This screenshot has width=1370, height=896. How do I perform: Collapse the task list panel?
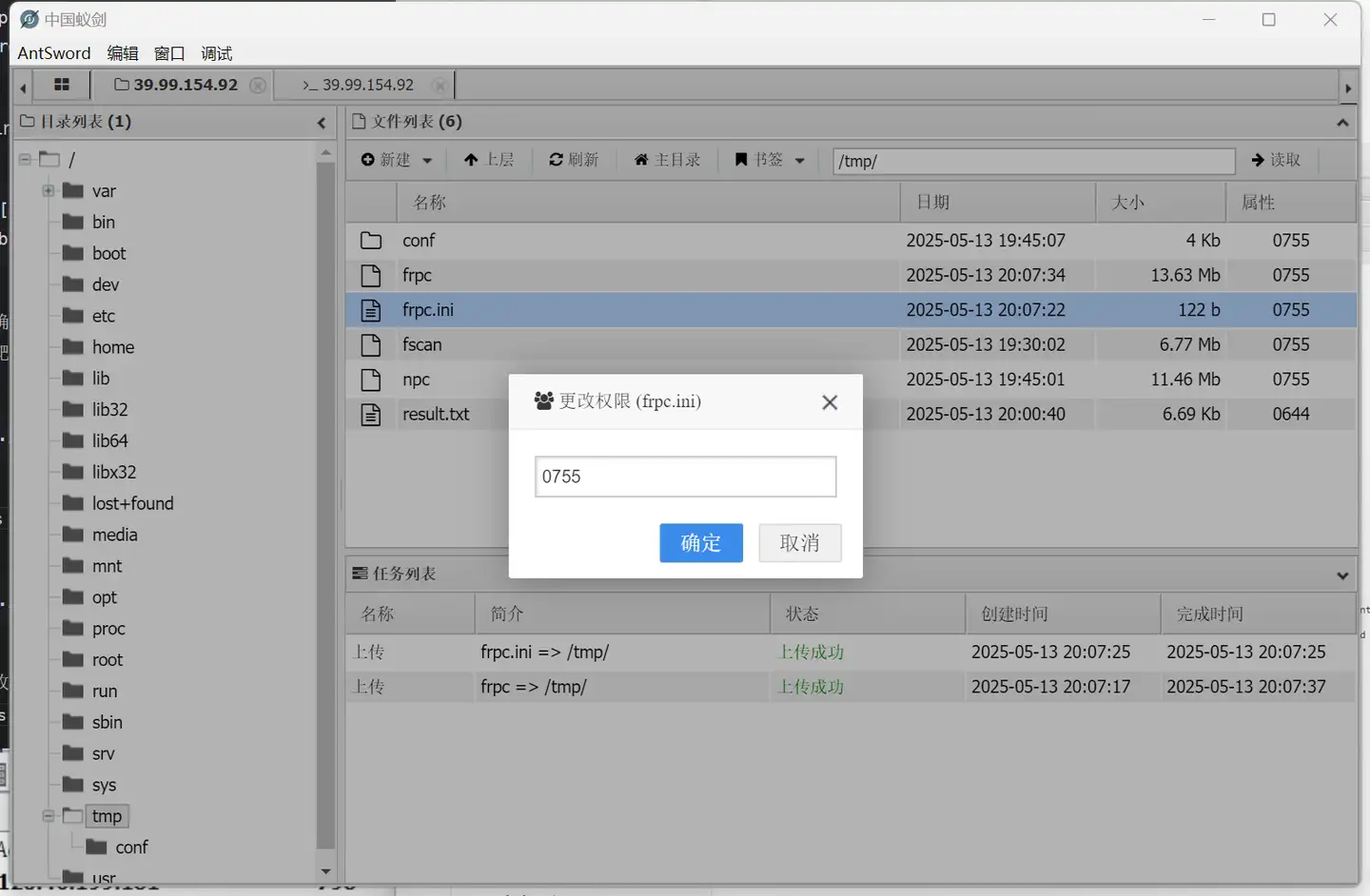point(1342,575)
